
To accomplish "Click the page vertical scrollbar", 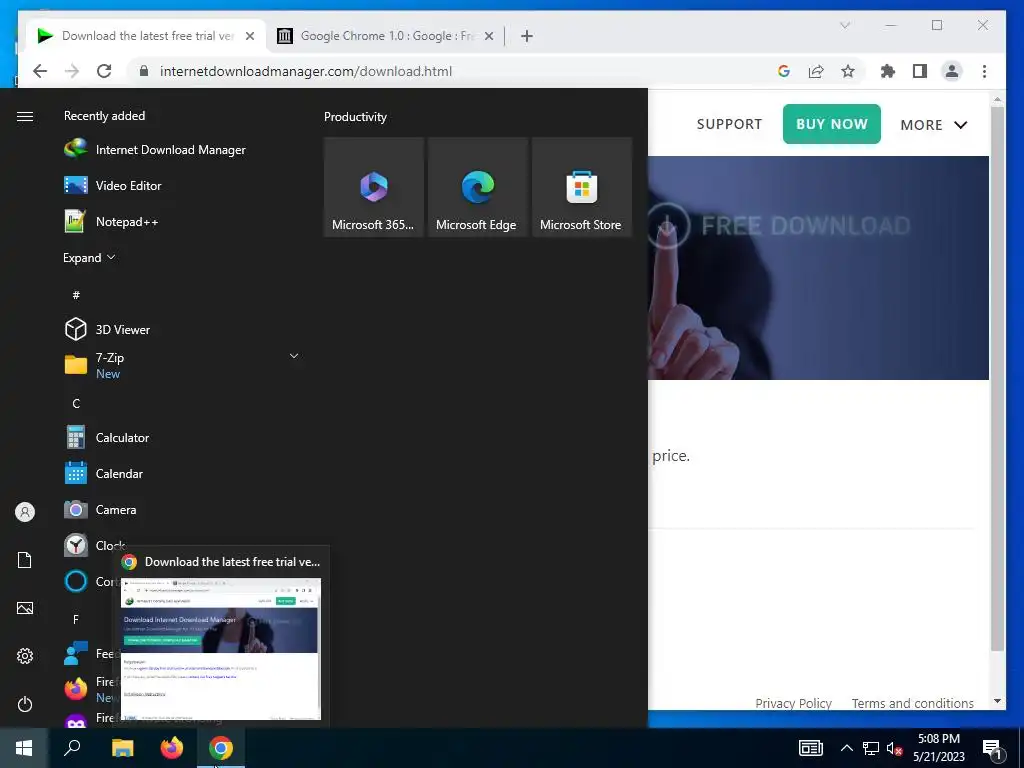I will (x=997, y=379).
